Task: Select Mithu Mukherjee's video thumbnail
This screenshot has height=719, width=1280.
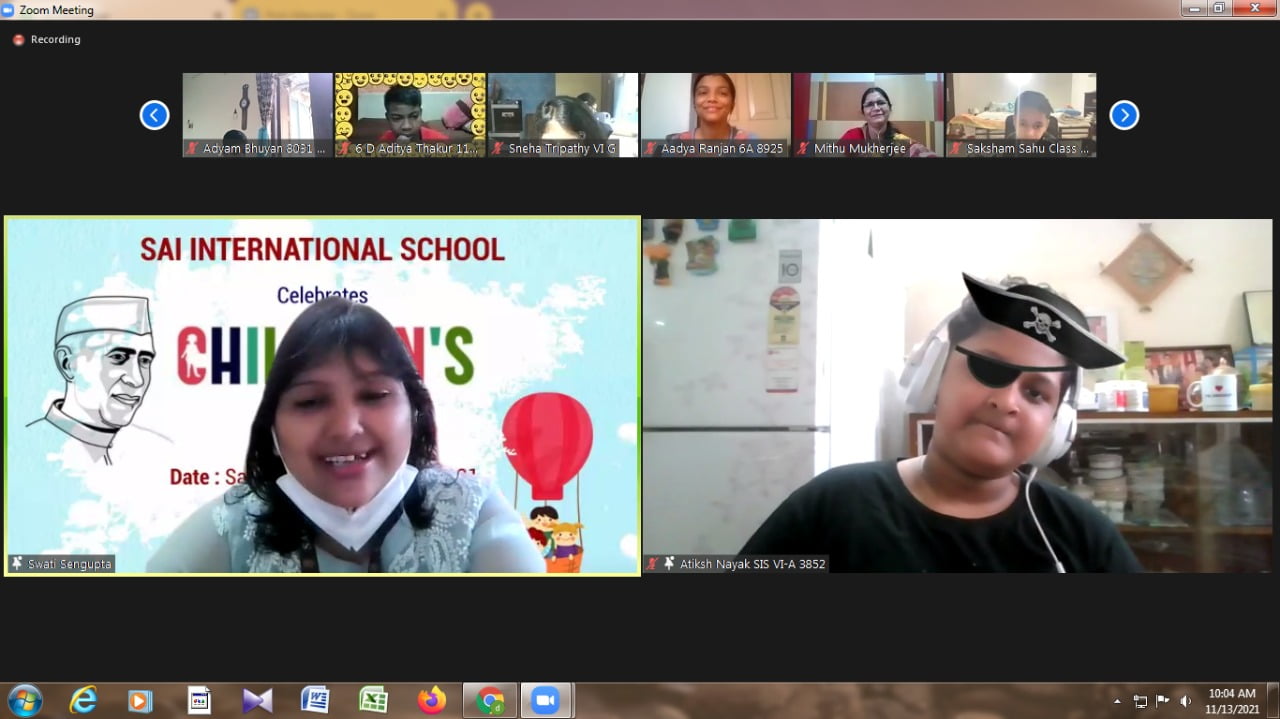Action: click(x=868, y=114)
